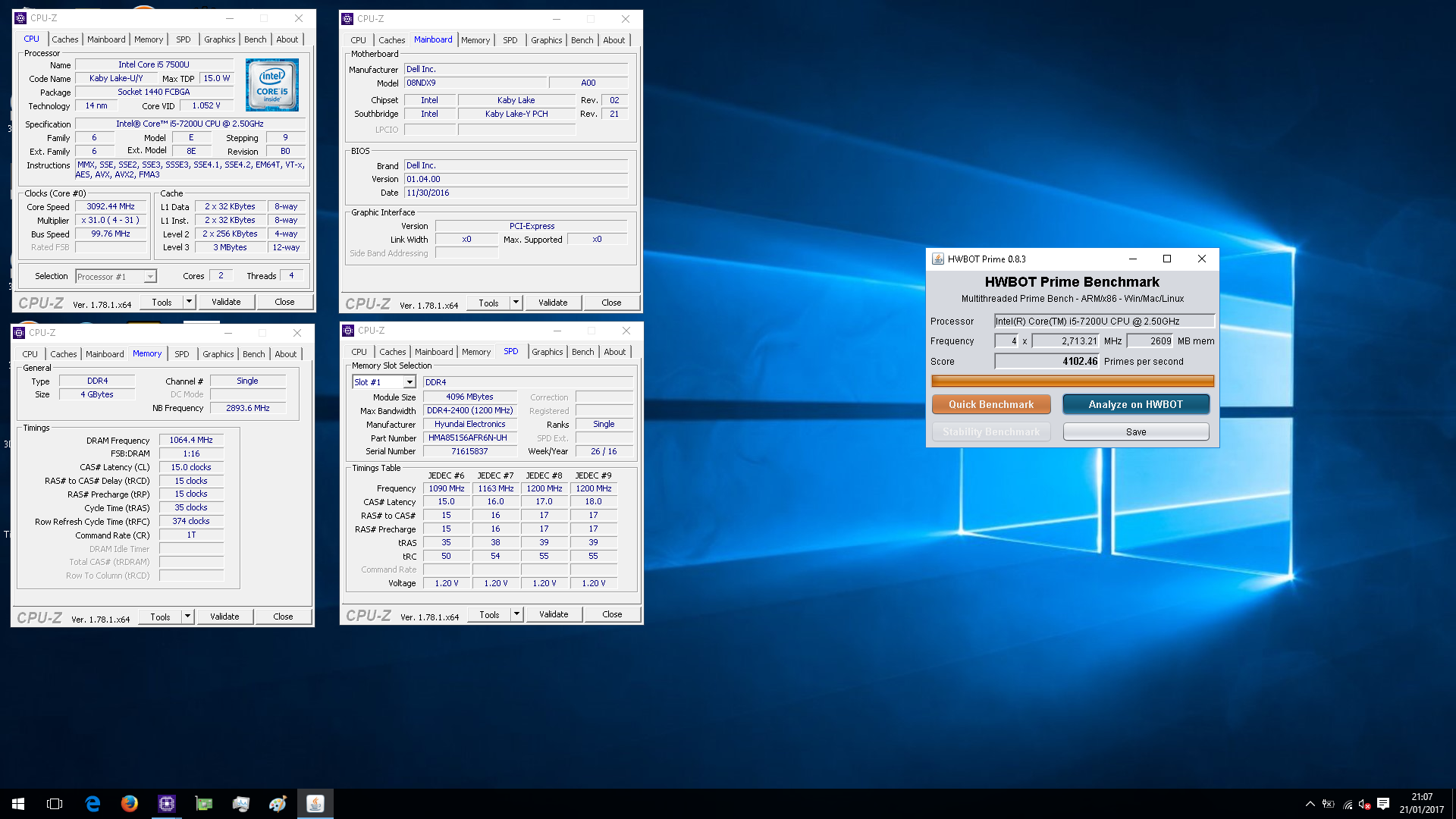Click Validate in the SPD window
Screen dimensions: 1456x819
click(x=554, y=614)
